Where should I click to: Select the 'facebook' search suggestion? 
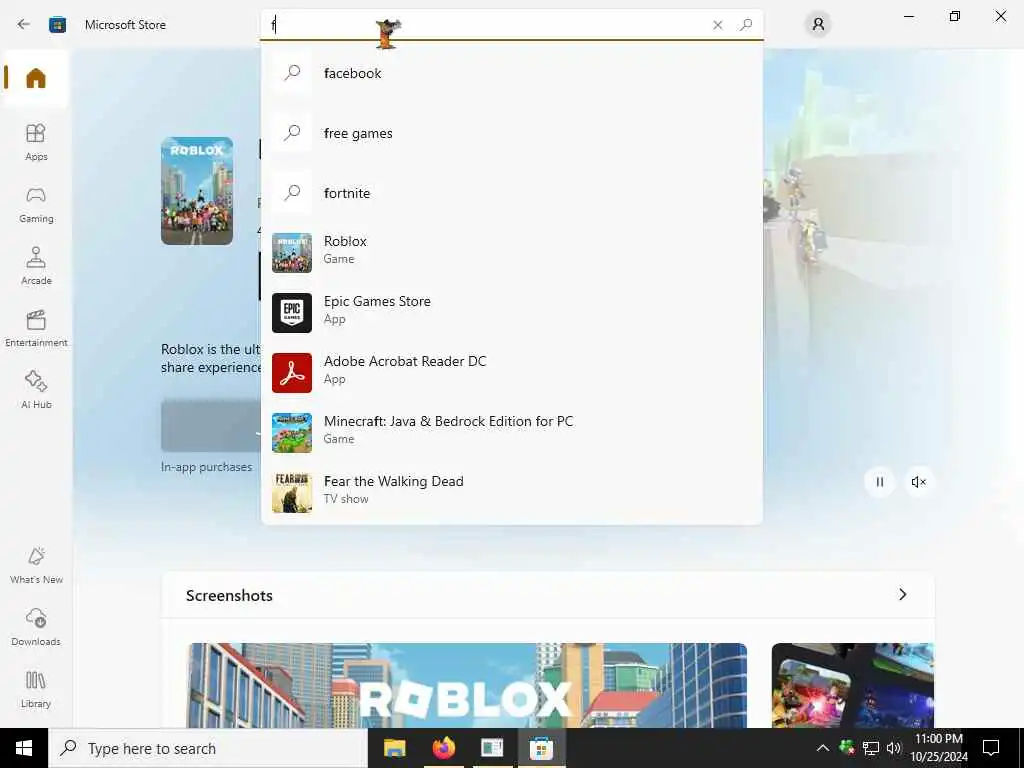512,73
